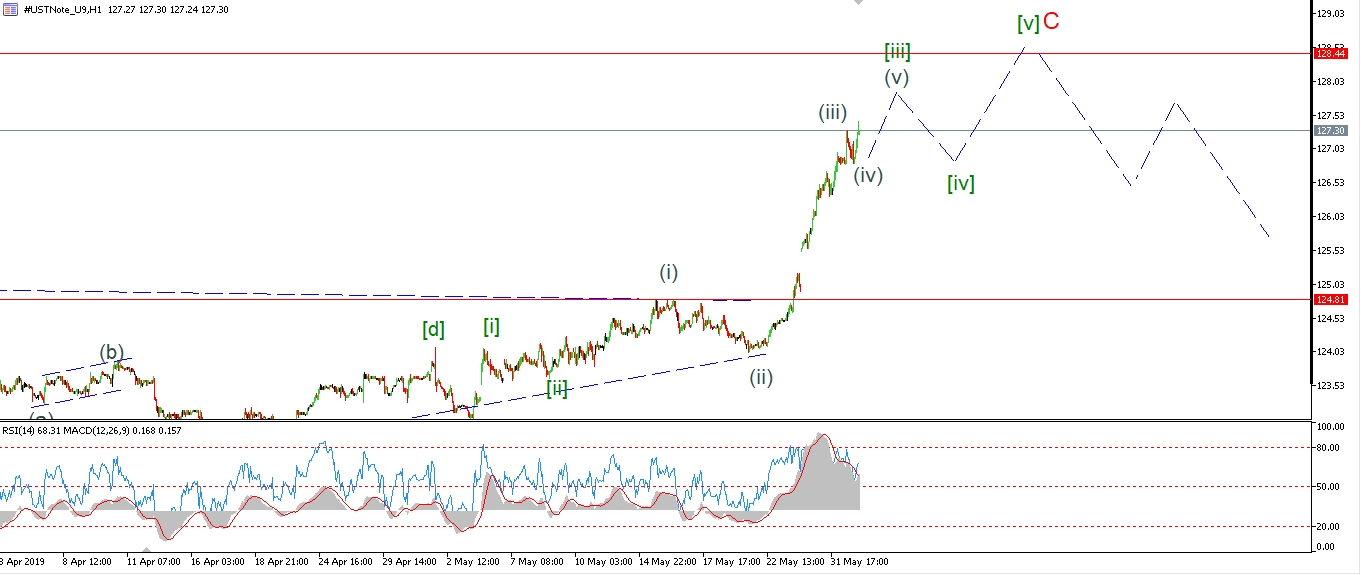Select the green [iii] wave label
1361x575 pixels.
point(897,52)
